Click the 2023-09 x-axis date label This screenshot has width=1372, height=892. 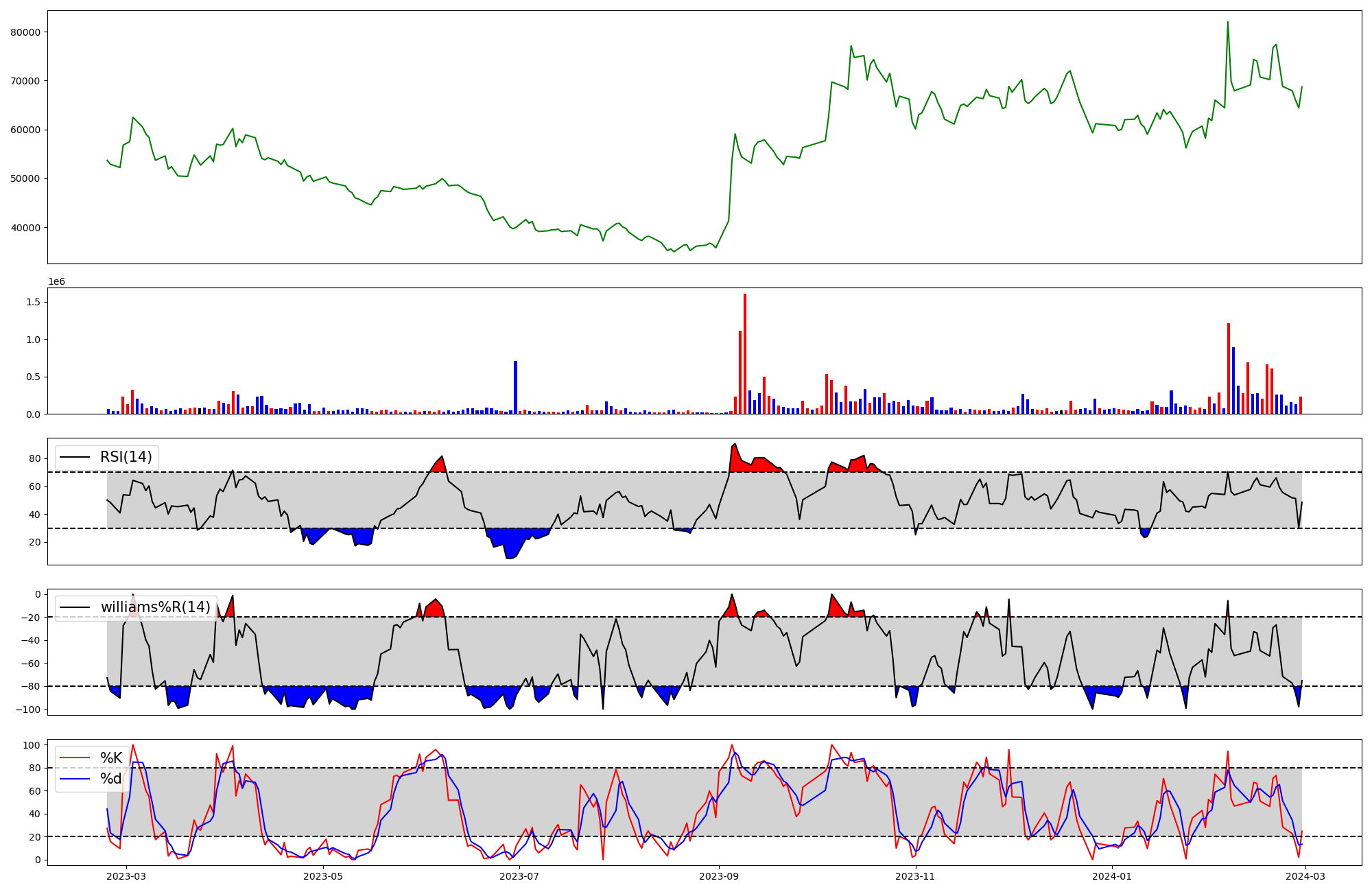pos(719,876)
